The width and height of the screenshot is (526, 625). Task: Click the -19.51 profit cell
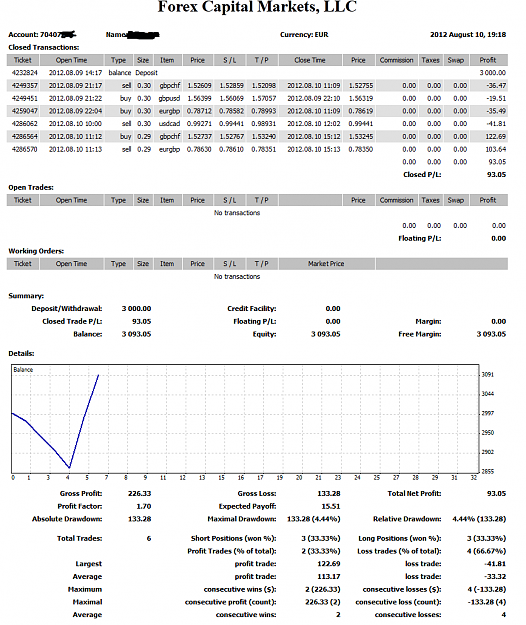496,98
